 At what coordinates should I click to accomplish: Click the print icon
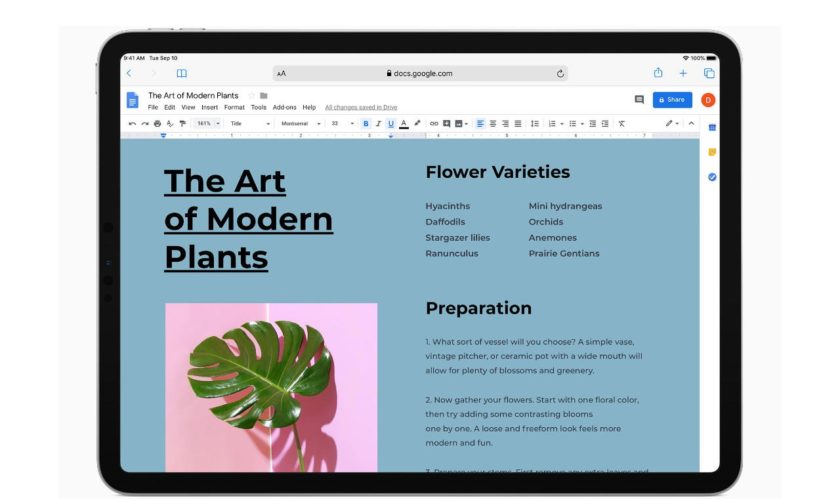(x=157, y=124)
